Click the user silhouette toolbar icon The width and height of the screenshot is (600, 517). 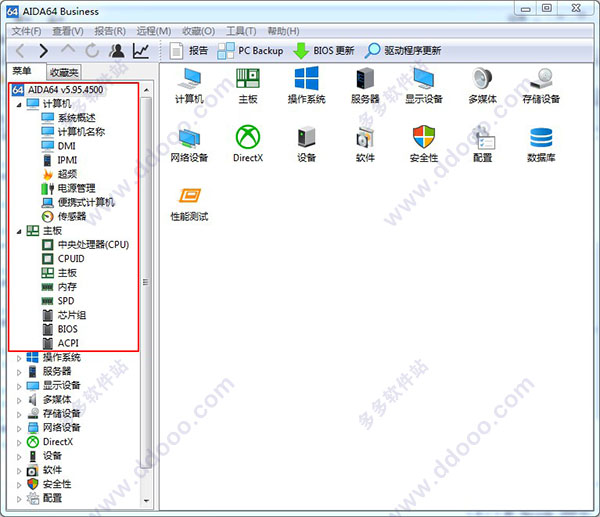pyautogui.click(x=117, y=51)
